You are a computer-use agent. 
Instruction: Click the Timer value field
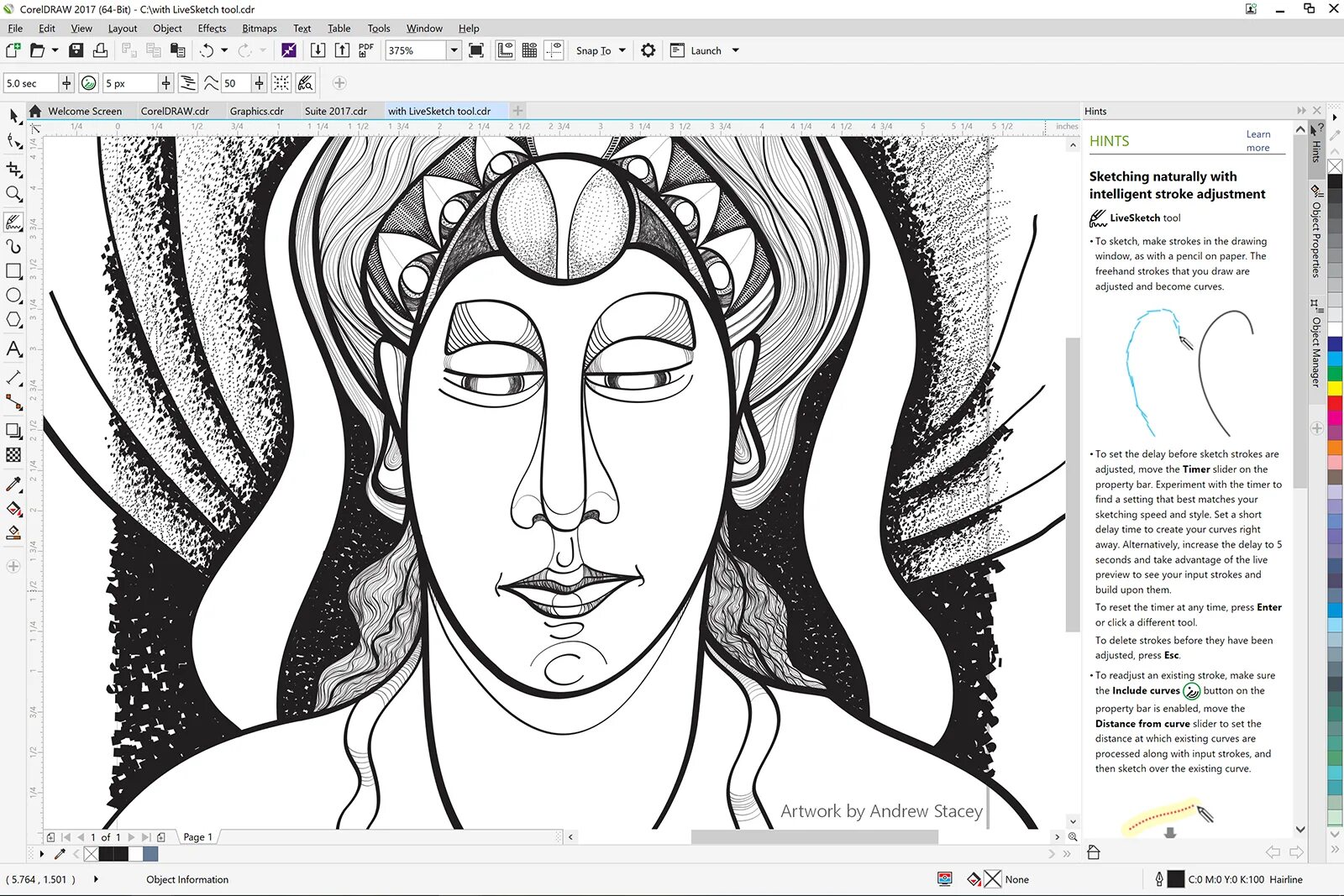30,83
